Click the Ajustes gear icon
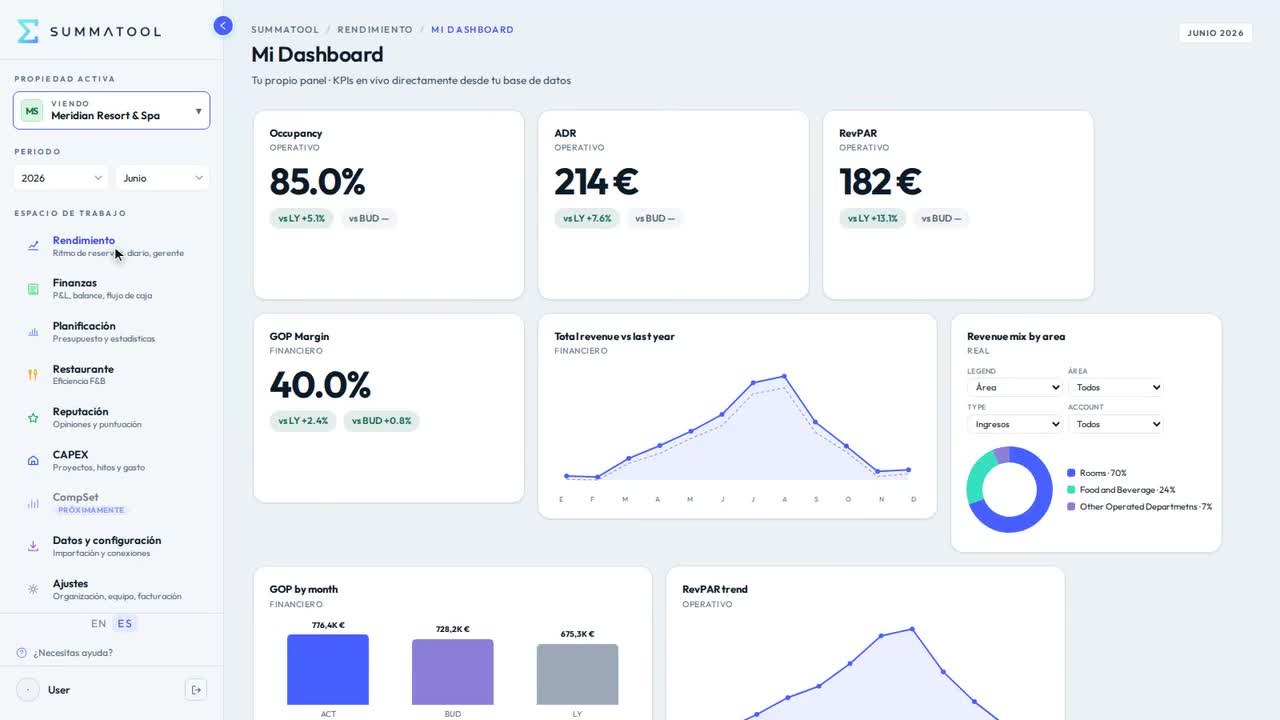Viewport: 1280px width, 720px height. (x=33, y=589)
